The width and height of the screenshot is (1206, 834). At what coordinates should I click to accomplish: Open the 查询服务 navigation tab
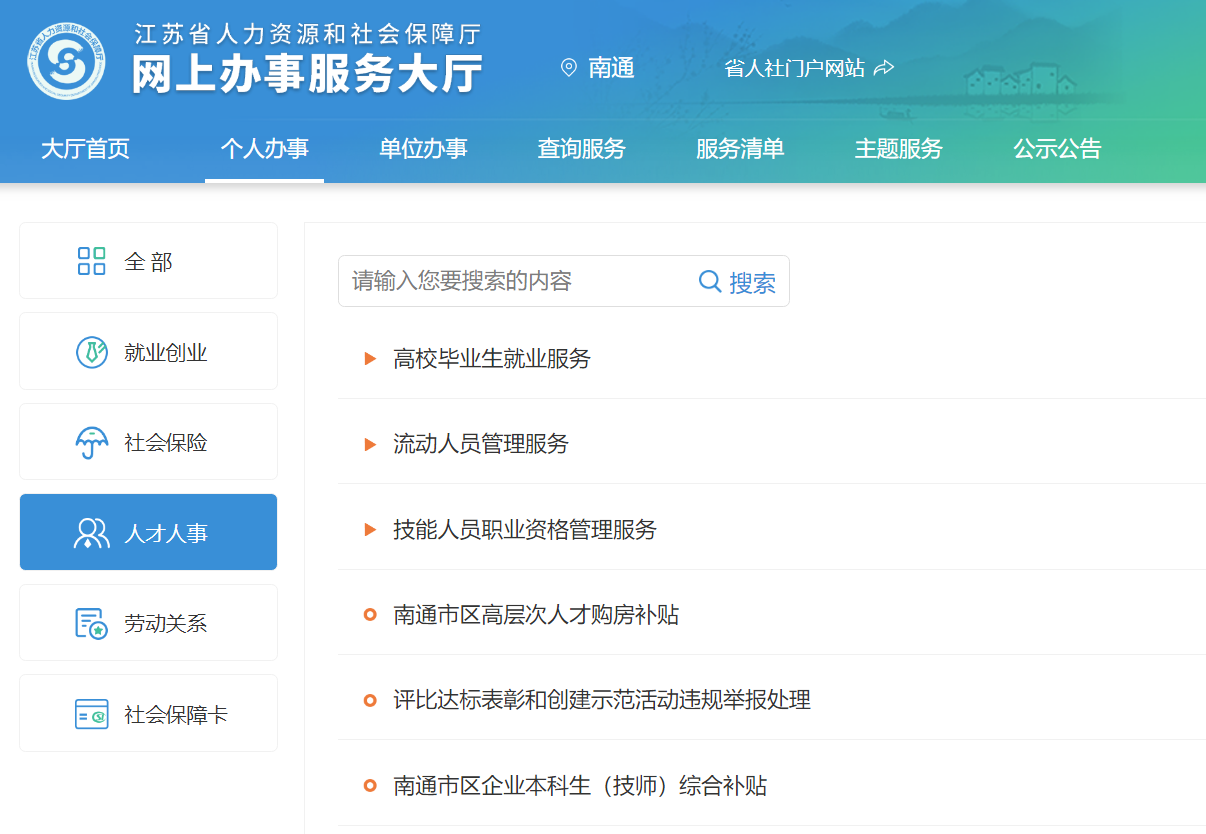point(581,149)
